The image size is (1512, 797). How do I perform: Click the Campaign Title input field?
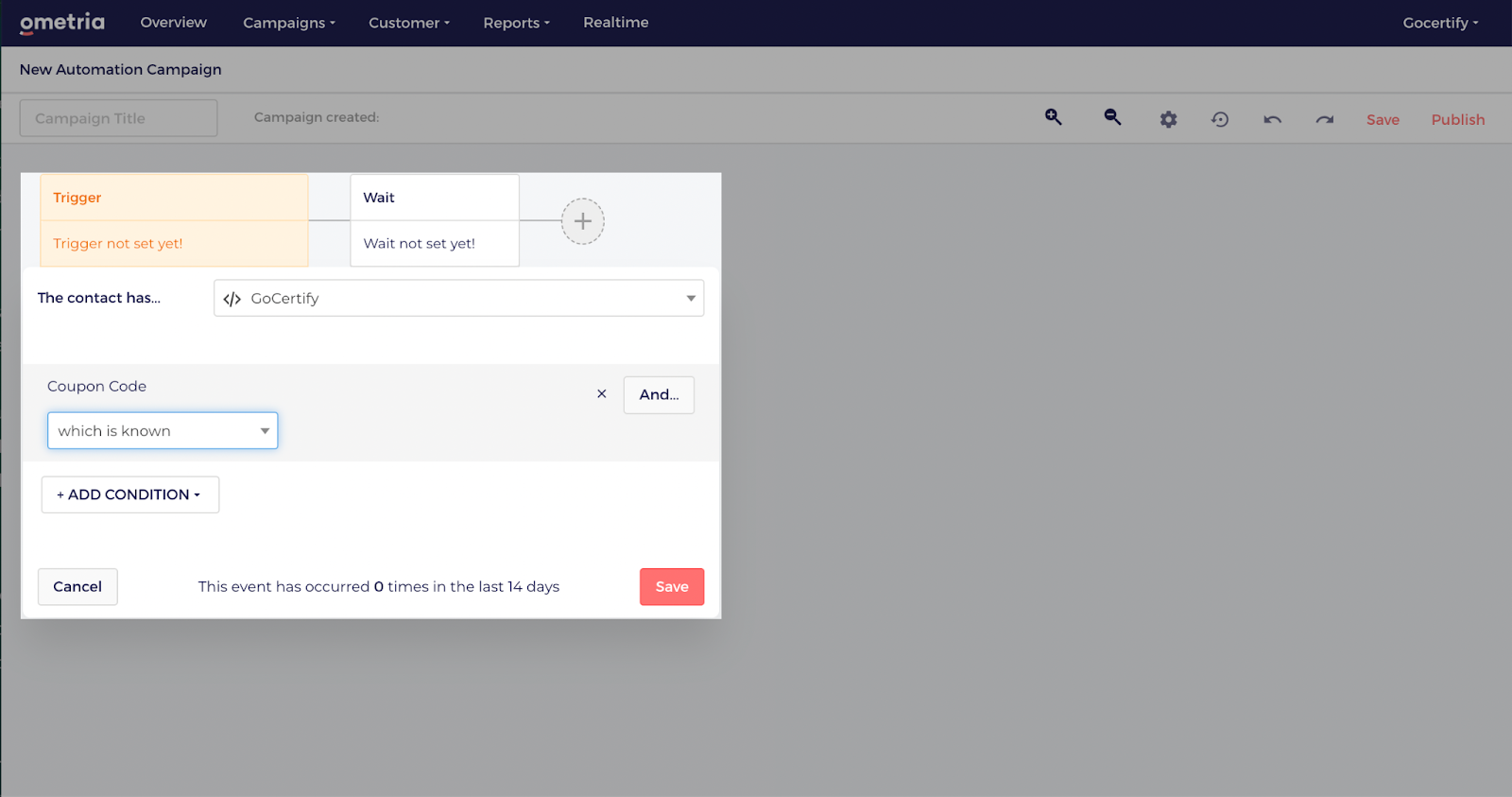coord(119,118)
